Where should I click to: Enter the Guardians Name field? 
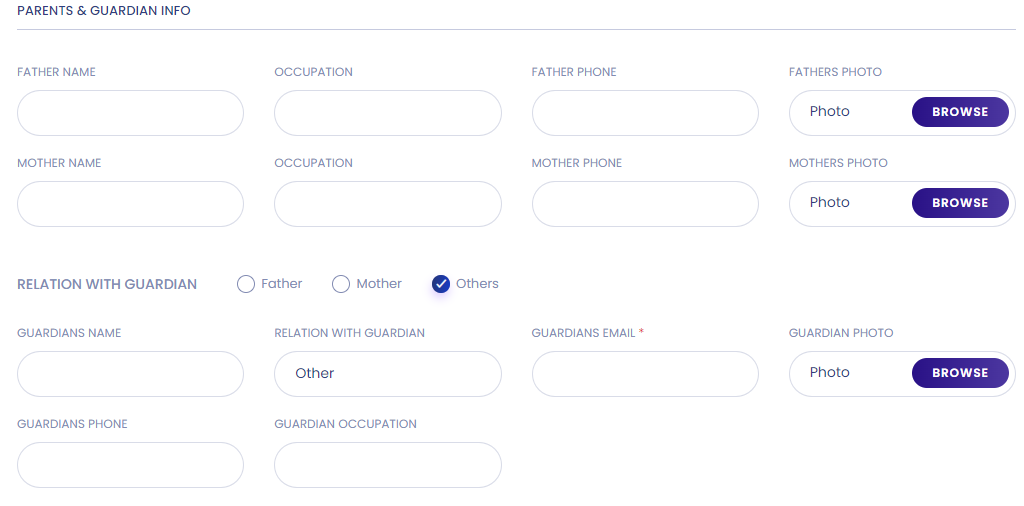tap(130, 374)
